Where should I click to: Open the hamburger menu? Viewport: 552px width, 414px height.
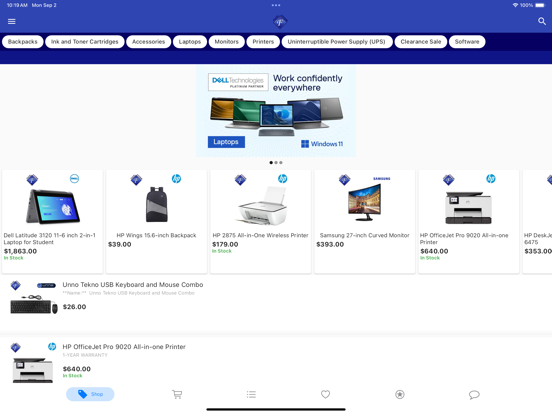(12, 21)
